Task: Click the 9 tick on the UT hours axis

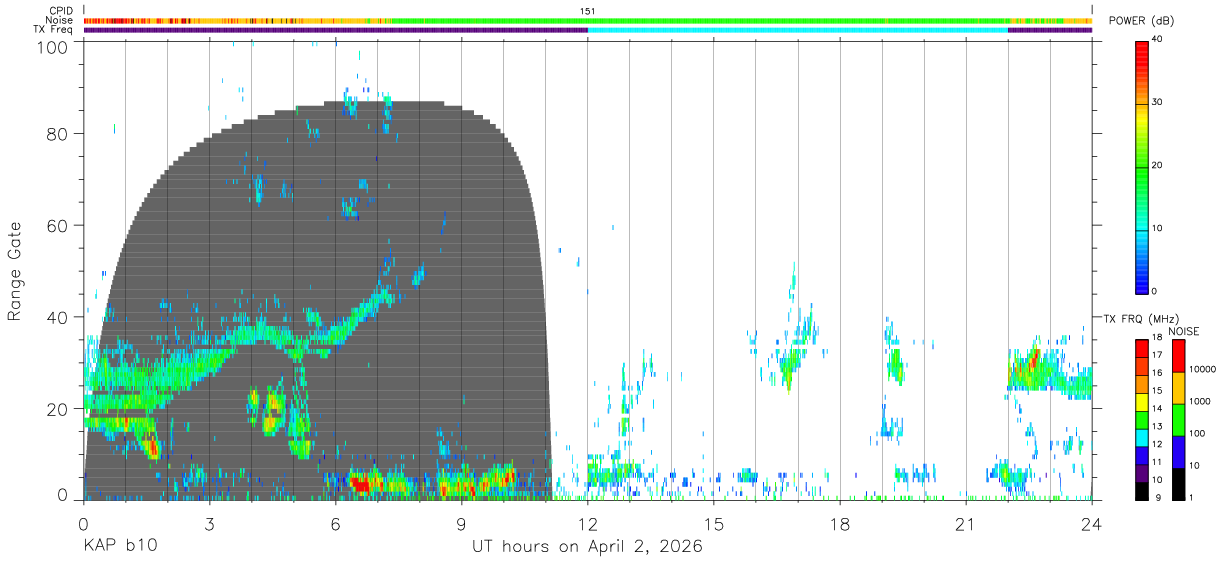Action: (x=461, y=525)
